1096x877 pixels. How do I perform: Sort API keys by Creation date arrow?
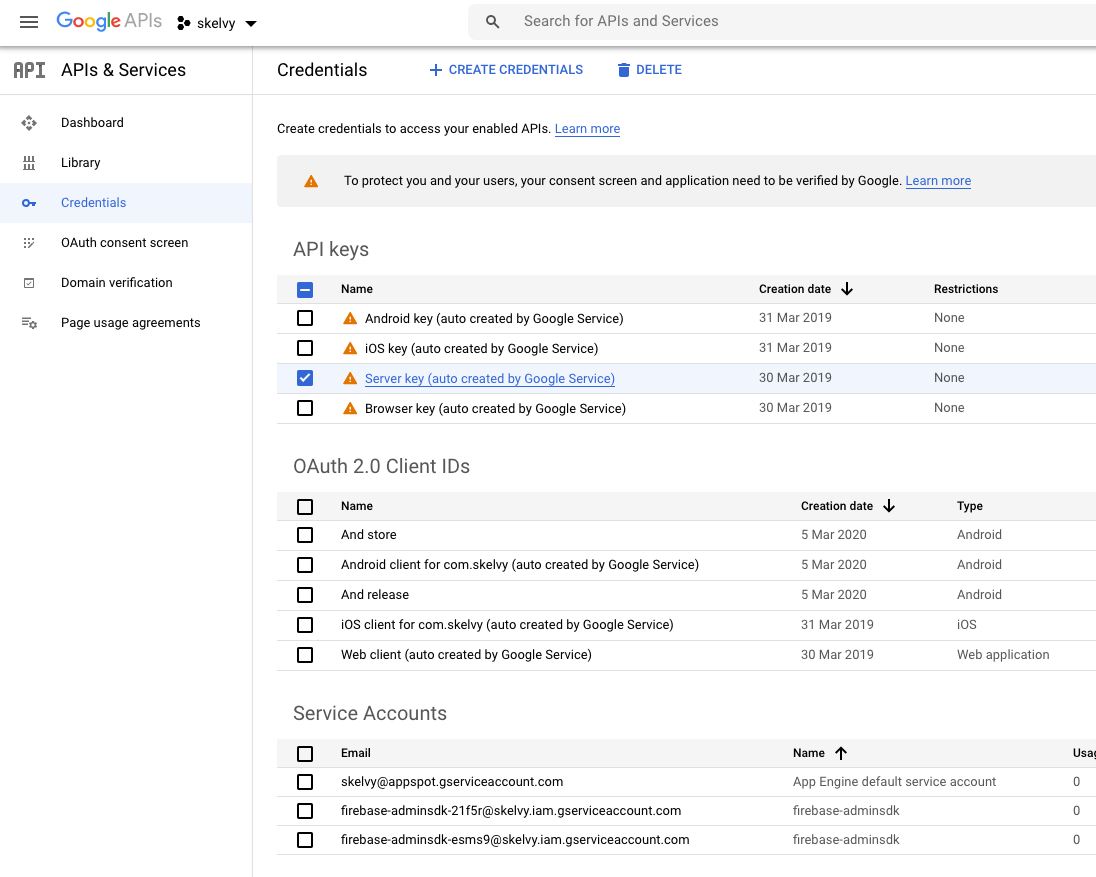tap(847, 289)
